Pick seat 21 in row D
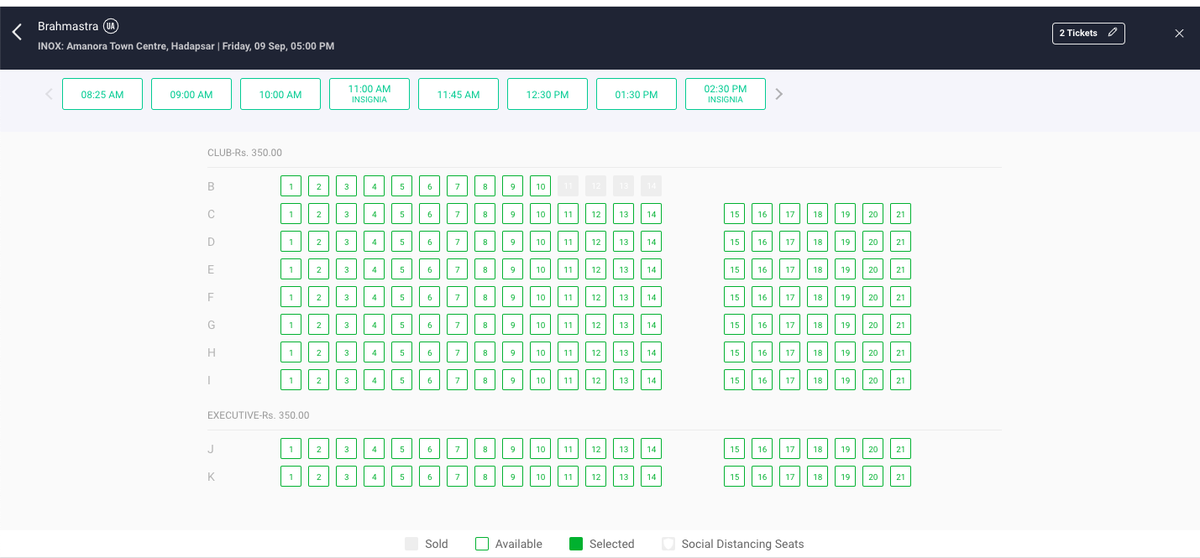 click(x=901, y=241)
